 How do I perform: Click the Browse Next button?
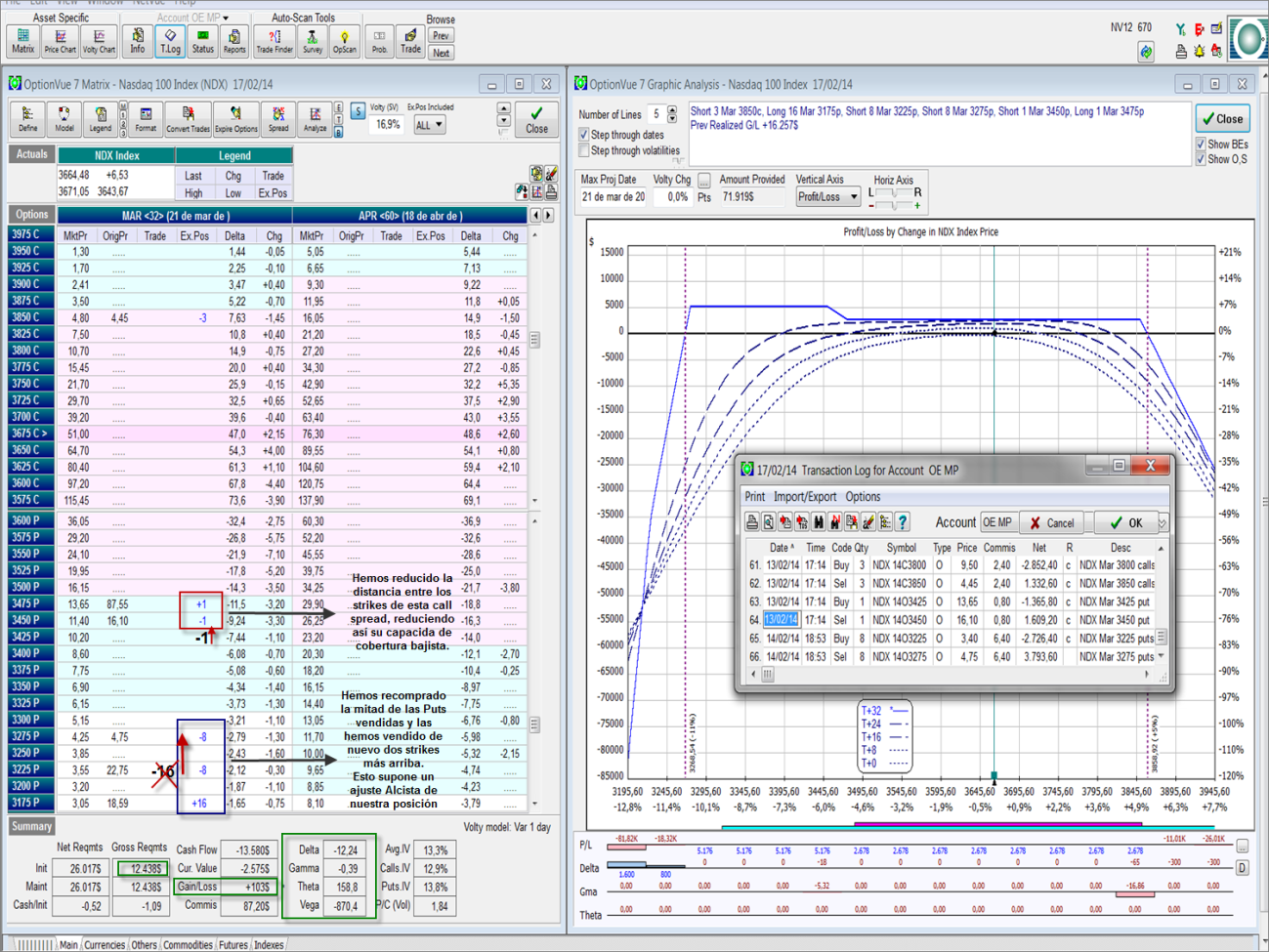441,53
